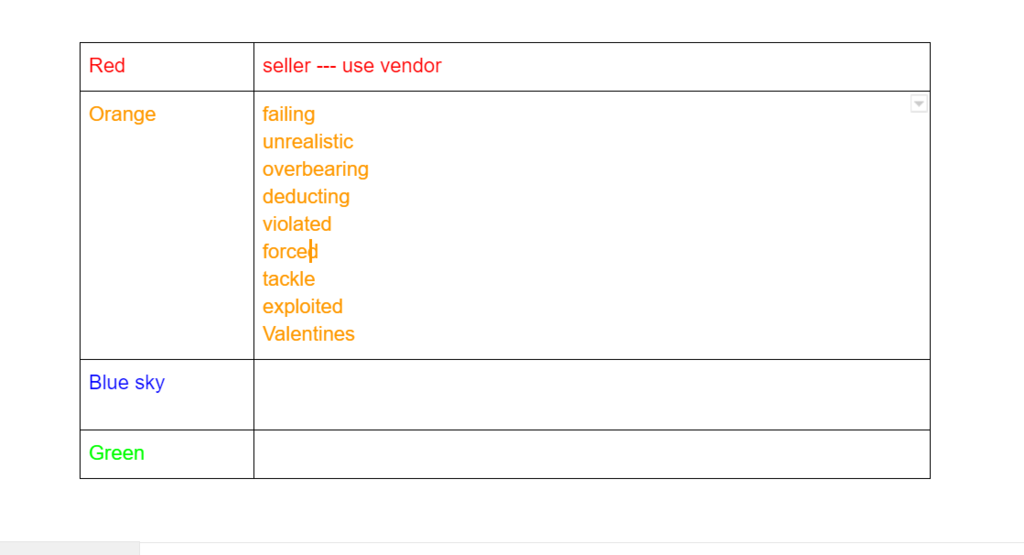Click the gray horizontal scrollbar at bottom
The image size is (1024, 555).
[70, 548]
